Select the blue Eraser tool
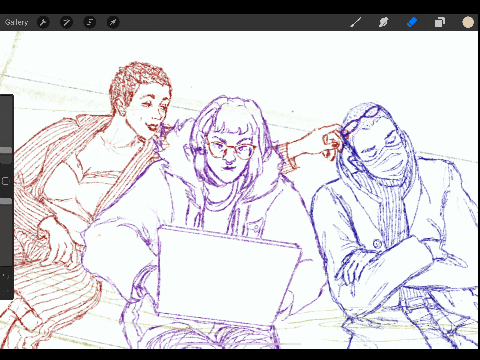 pyautogui.click(x=412, y=22)
